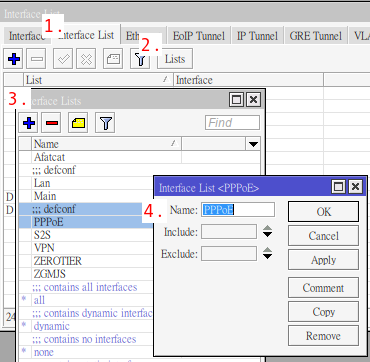This screenshot has height=362, width=370.
Task: Expand the Exclude field arrows
Action: (267, 253)
